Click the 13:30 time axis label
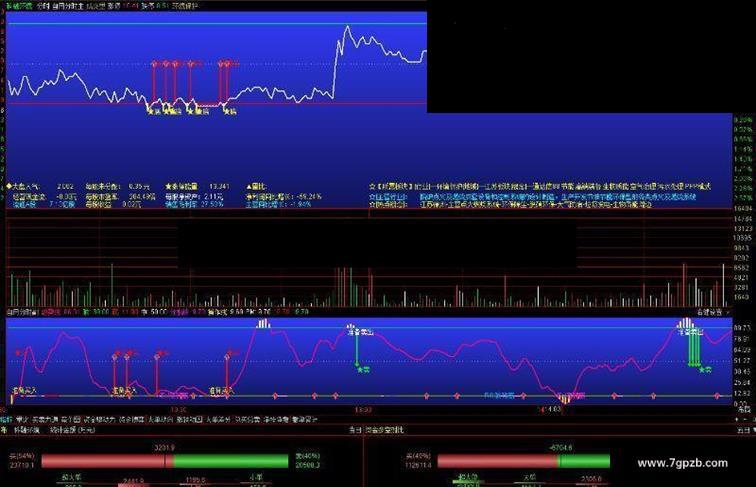This screenshot has width=756, height=487. click(x=178, y=409)
